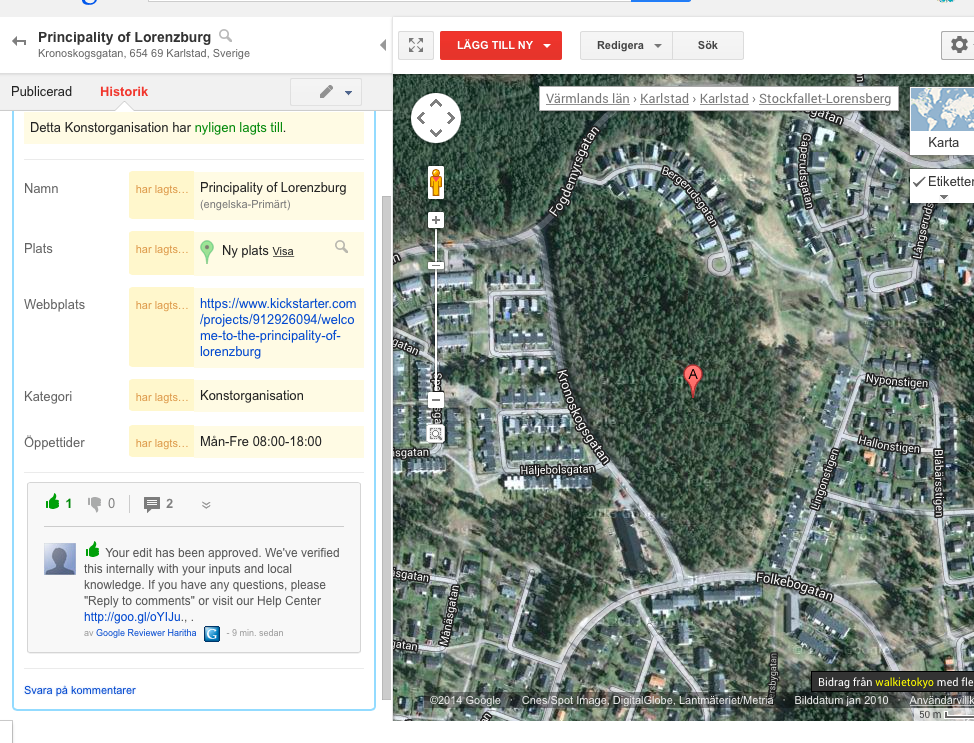The height and width of the screenshot is (743, 974).
Task: Click the har lagts label in the Namn row
Action: tap(162, 189)
